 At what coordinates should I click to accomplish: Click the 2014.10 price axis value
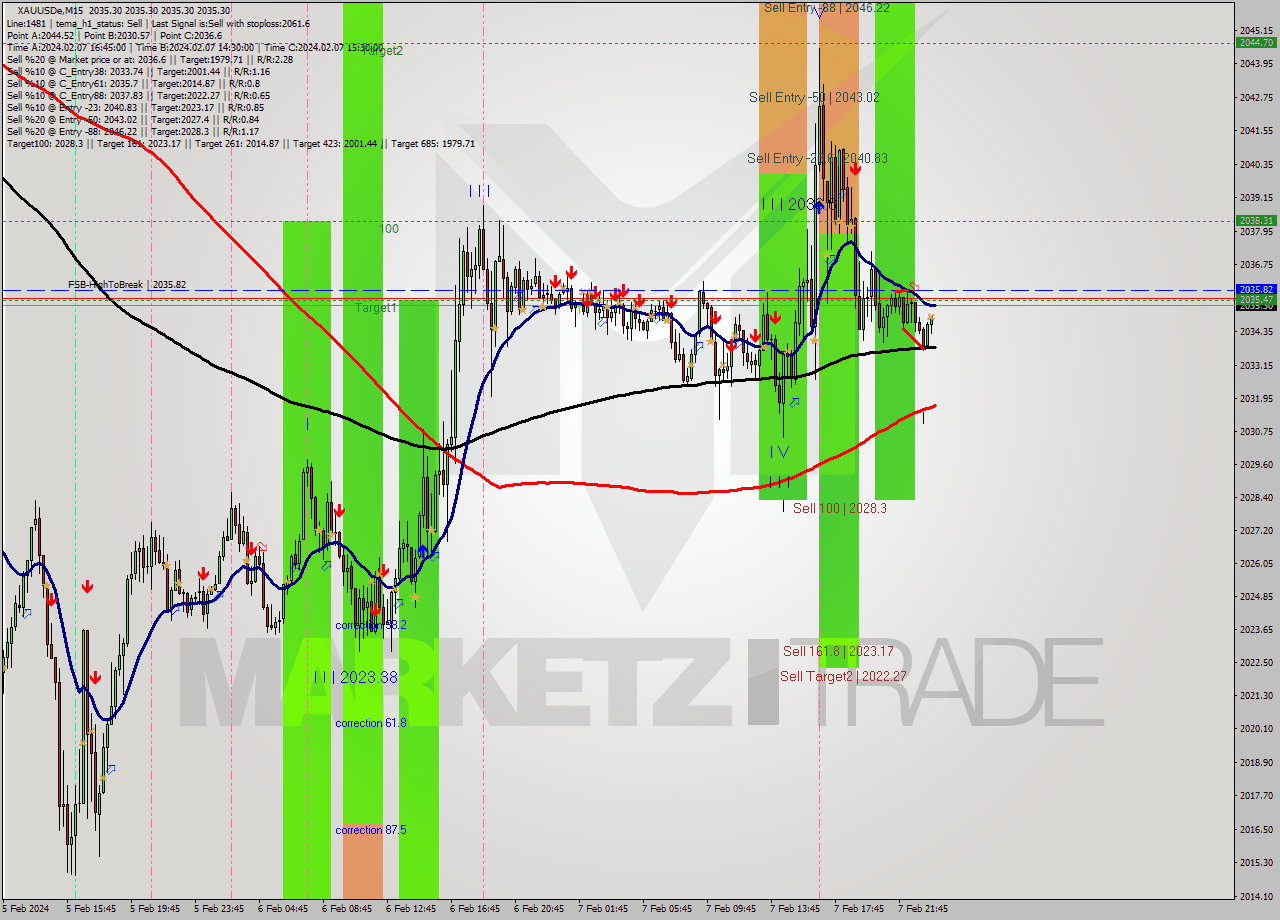(x=1256, y=896)
